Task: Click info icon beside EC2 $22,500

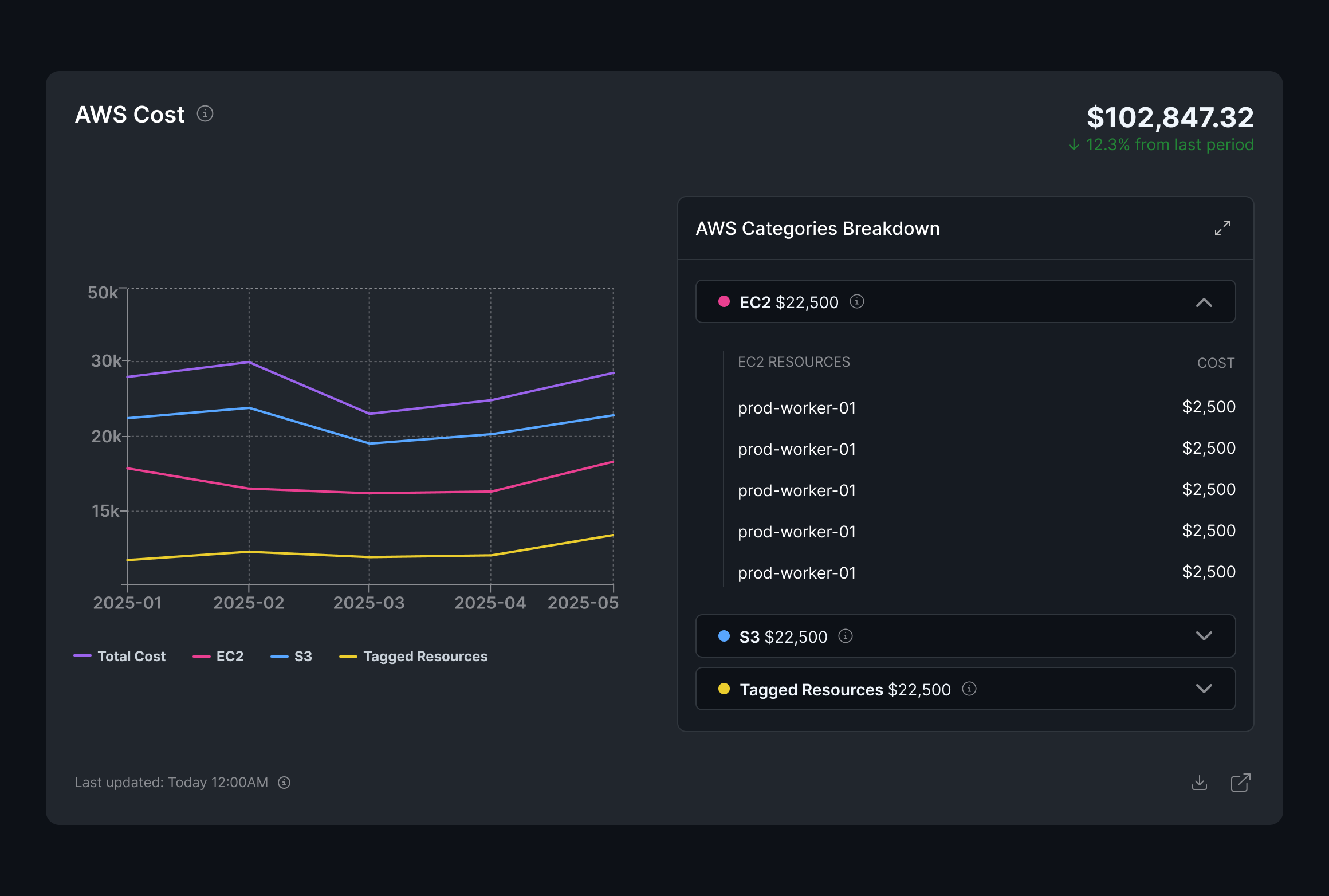Action: 856,302
